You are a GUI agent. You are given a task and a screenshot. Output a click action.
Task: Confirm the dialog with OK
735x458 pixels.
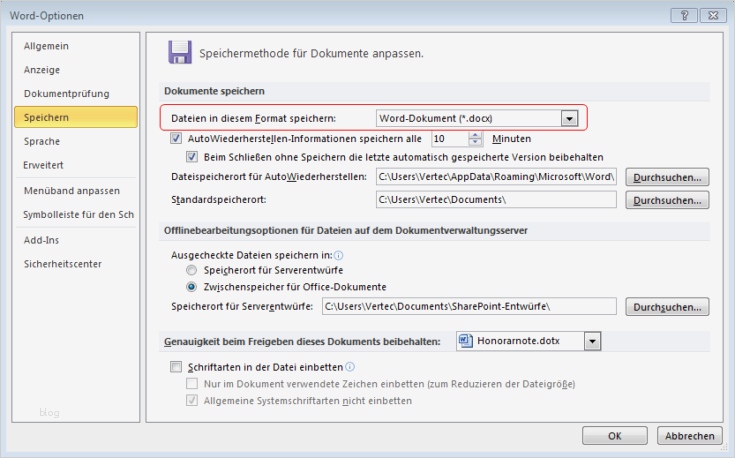[x=615, y=436]
